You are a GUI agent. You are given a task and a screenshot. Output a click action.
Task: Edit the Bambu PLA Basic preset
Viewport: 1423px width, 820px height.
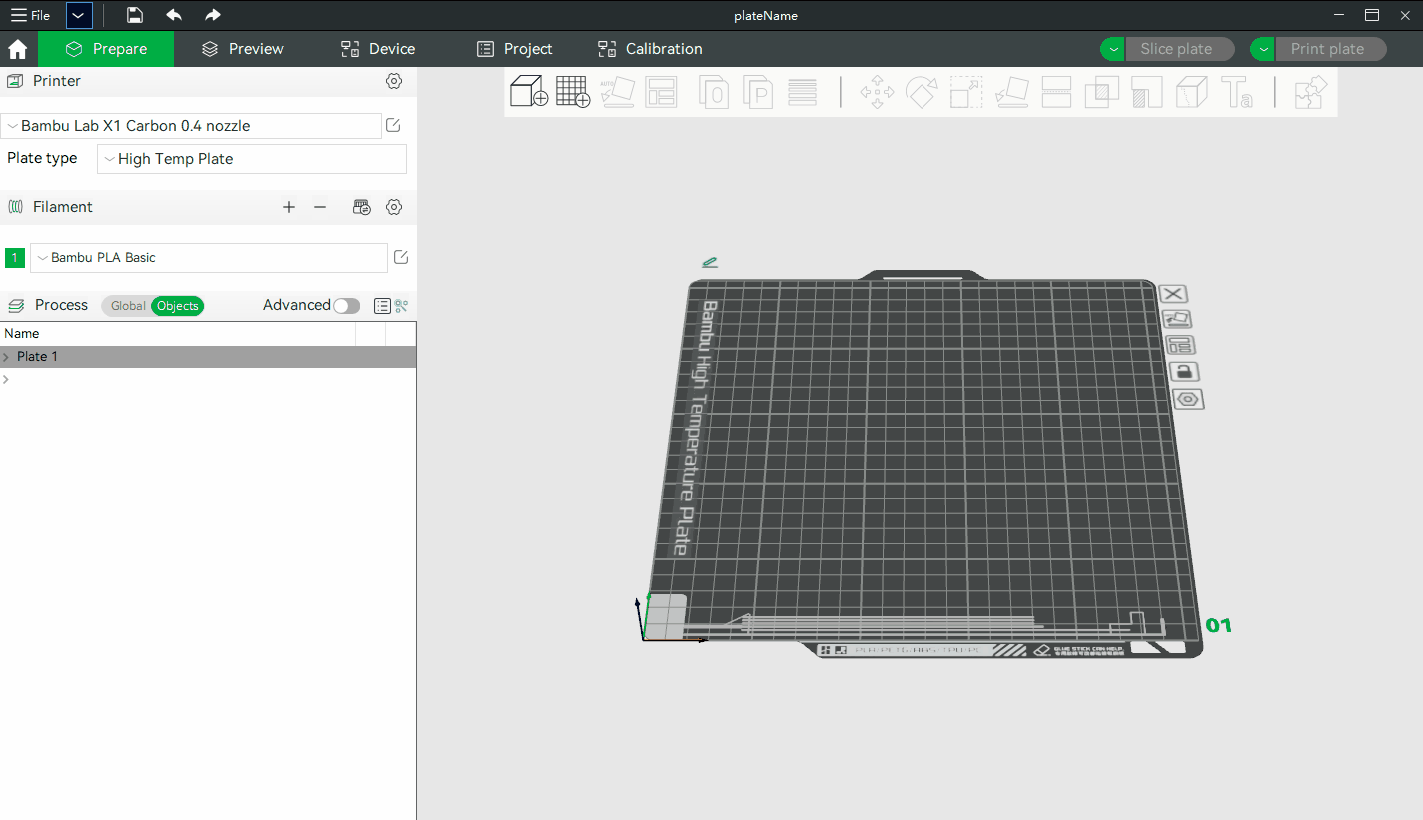(x=401, y=257)
